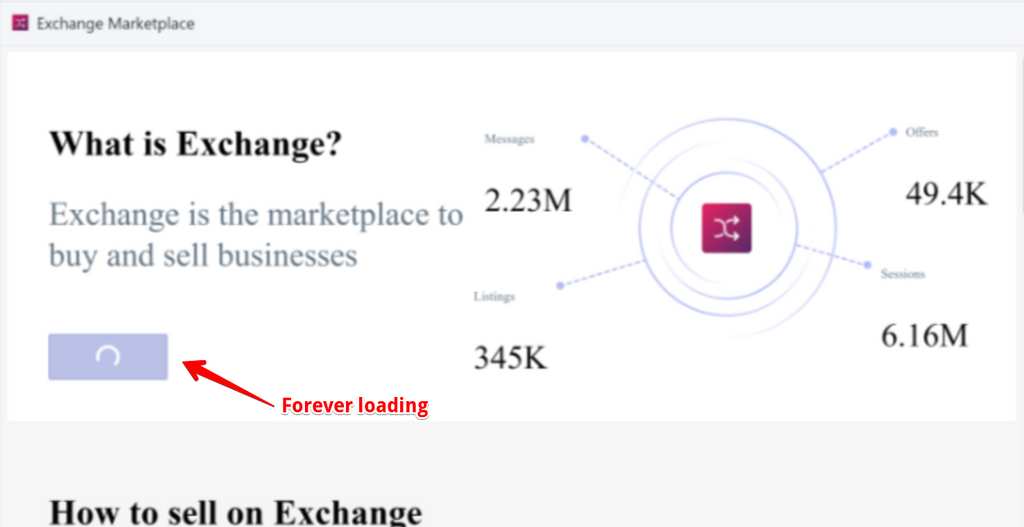Click the marketplace description paragraph
Screen dimensions: 1024x527
coord(256,234)
